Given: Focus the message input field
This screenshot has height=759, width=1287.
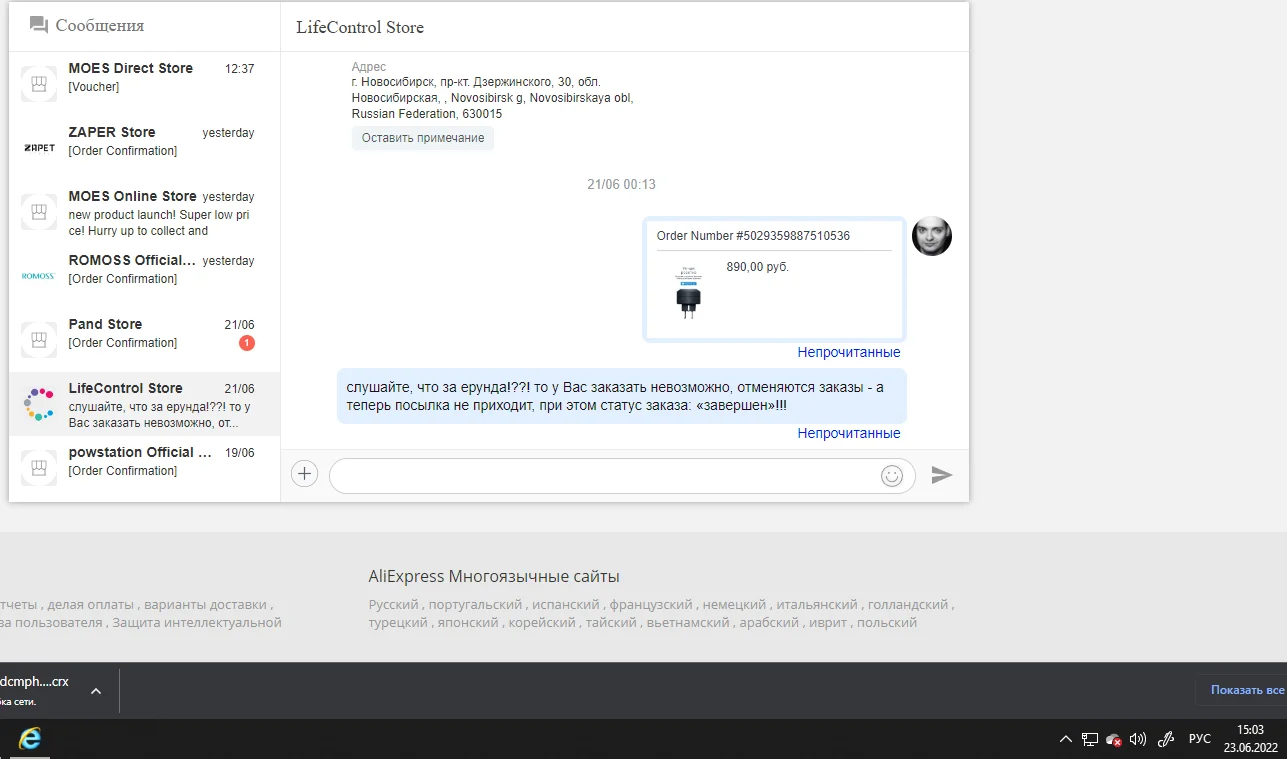Looking at the screenshot, I should coord(622,476).
